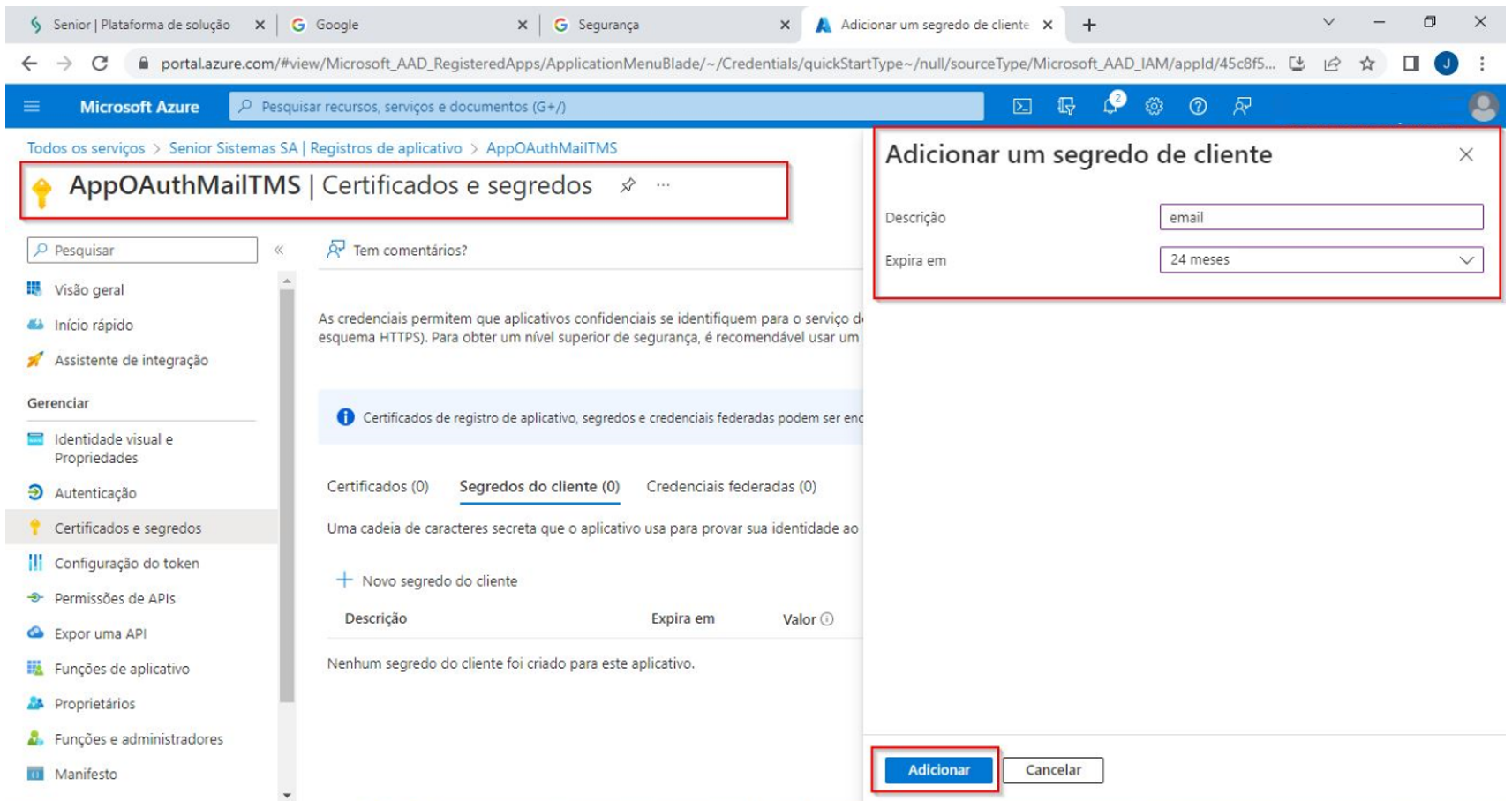
Task: Pin the Certificados e segredos blade
Action: [x=628, y=185]
